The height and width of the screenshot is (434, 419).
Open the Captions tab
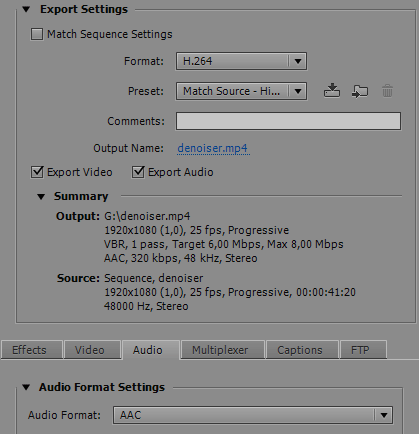pos(302,350)
